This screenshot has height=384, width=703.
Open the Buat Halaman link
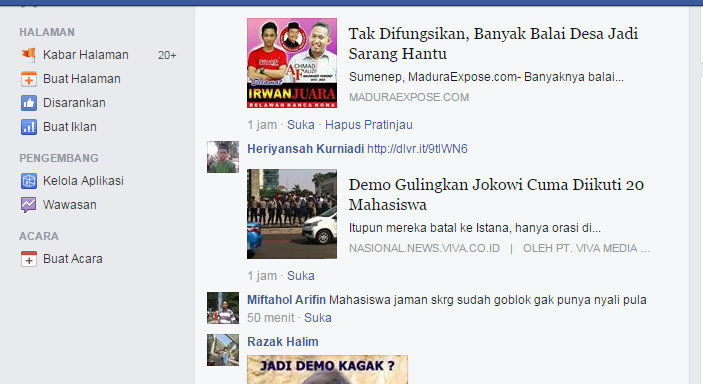point(82,79)
